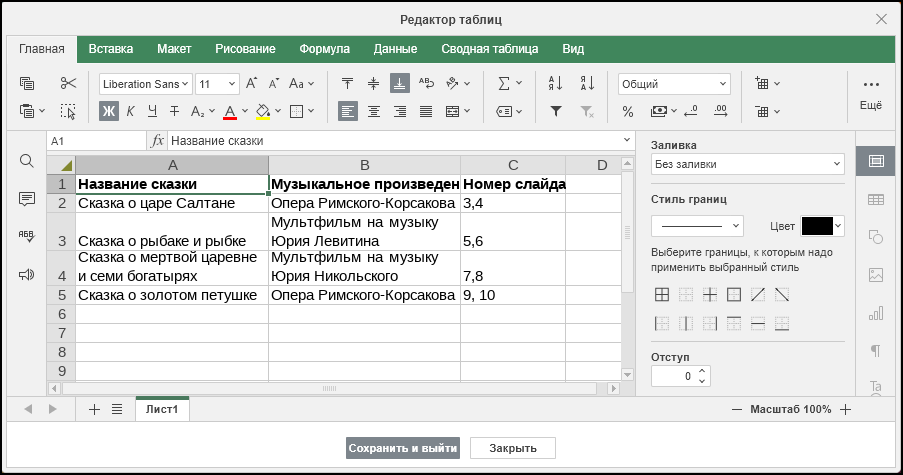903x475 pixels.
Task: Click the Сохранить и выйти button
Action: pos(403,448)
